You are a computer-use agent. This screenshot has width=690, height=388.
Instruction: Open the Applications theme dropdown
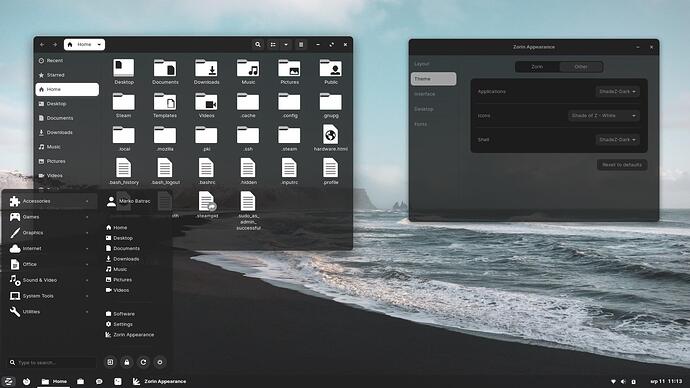(x=617, y=92)
